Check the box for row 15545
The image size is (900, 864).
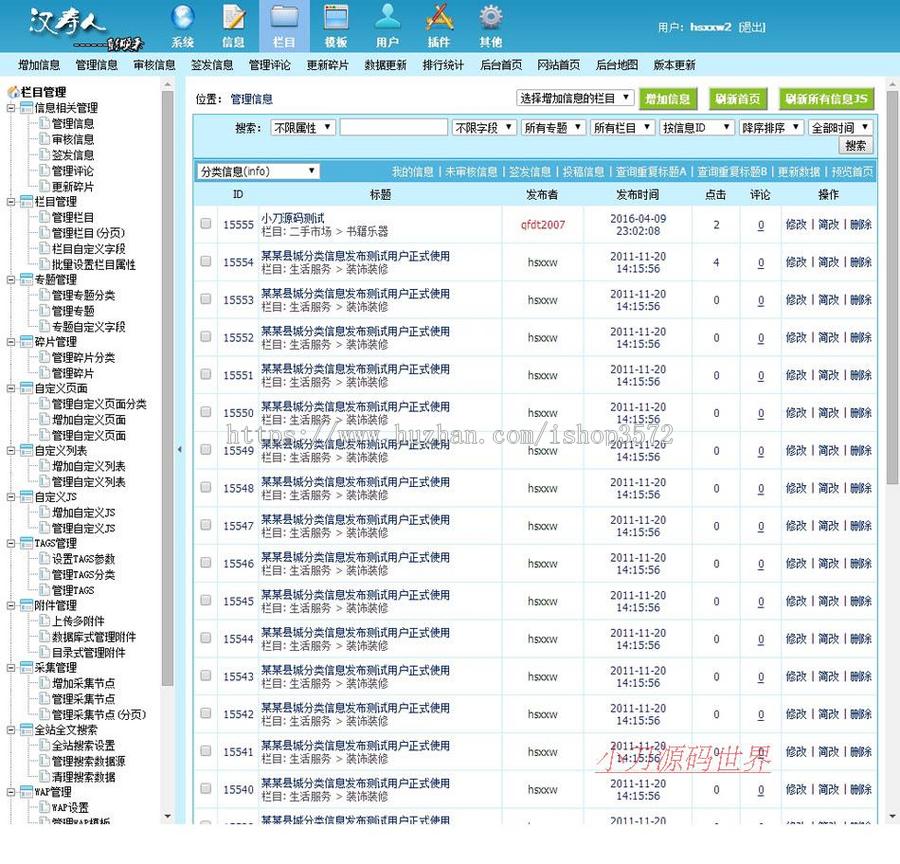point(205,600)
